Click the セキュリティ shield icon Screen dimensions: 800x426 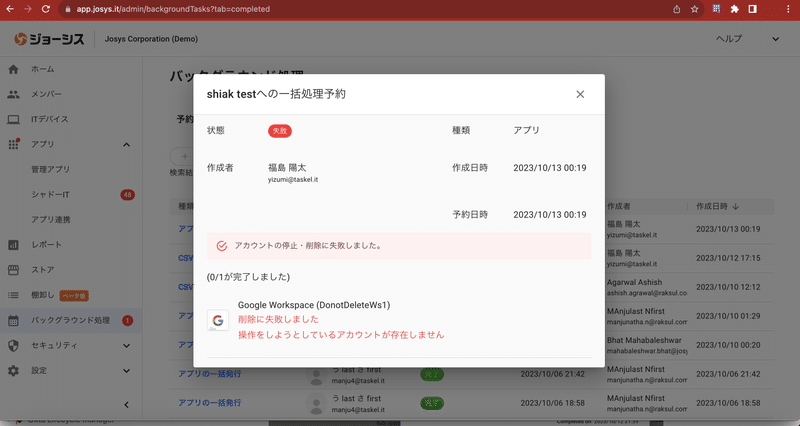pyautogui.click(x=14, y=345)
